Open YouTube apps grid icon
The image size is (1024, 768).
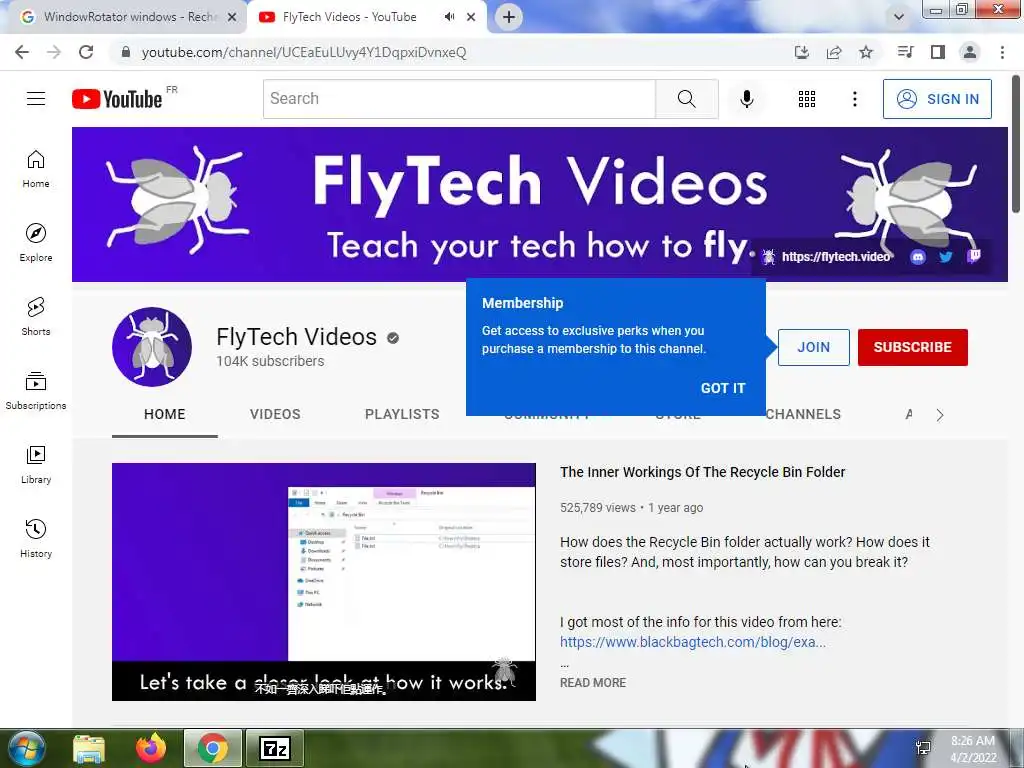(807, 99)
